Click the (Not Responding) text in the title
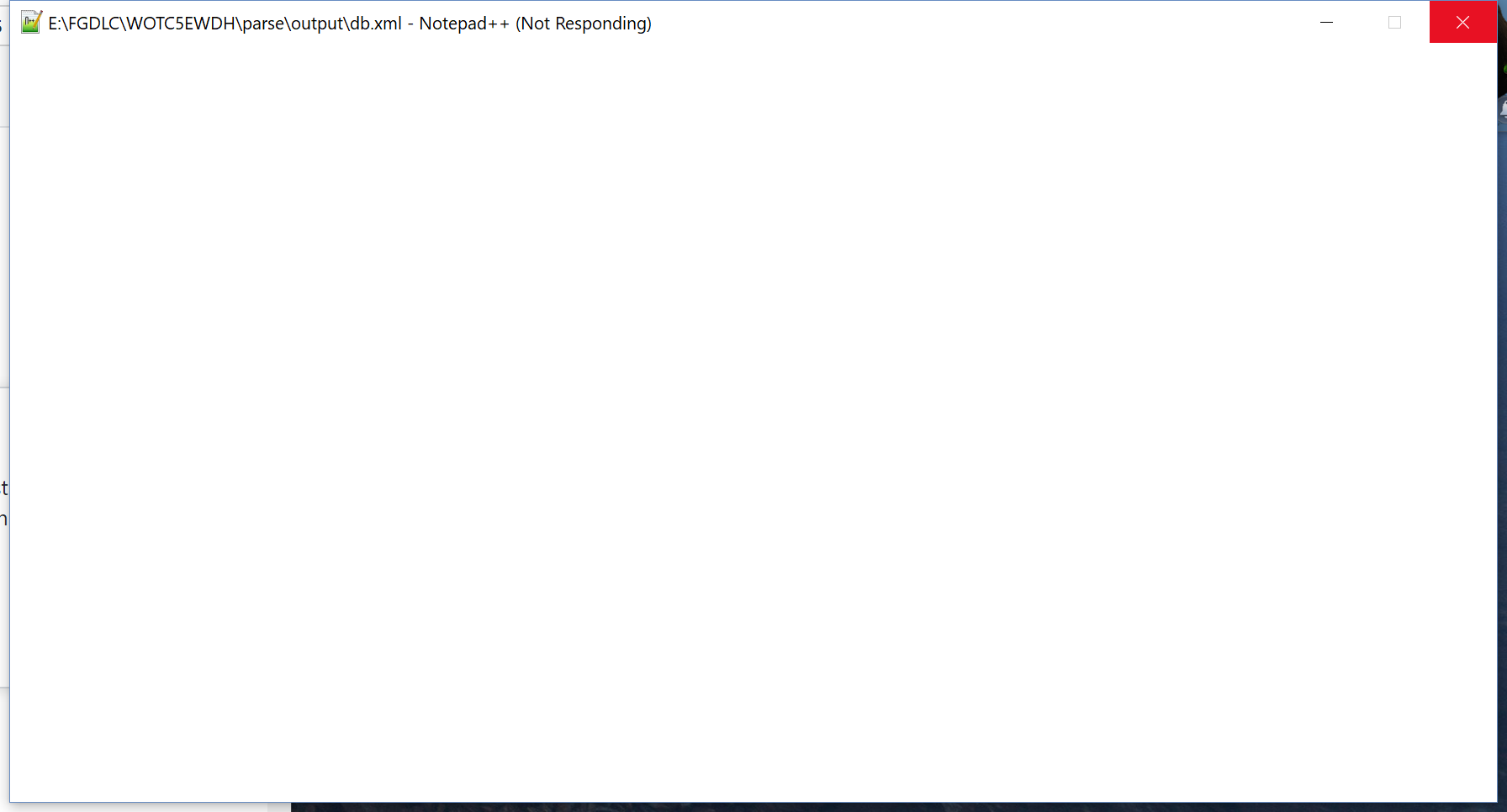1507x812 pixels. coord(584,24)
